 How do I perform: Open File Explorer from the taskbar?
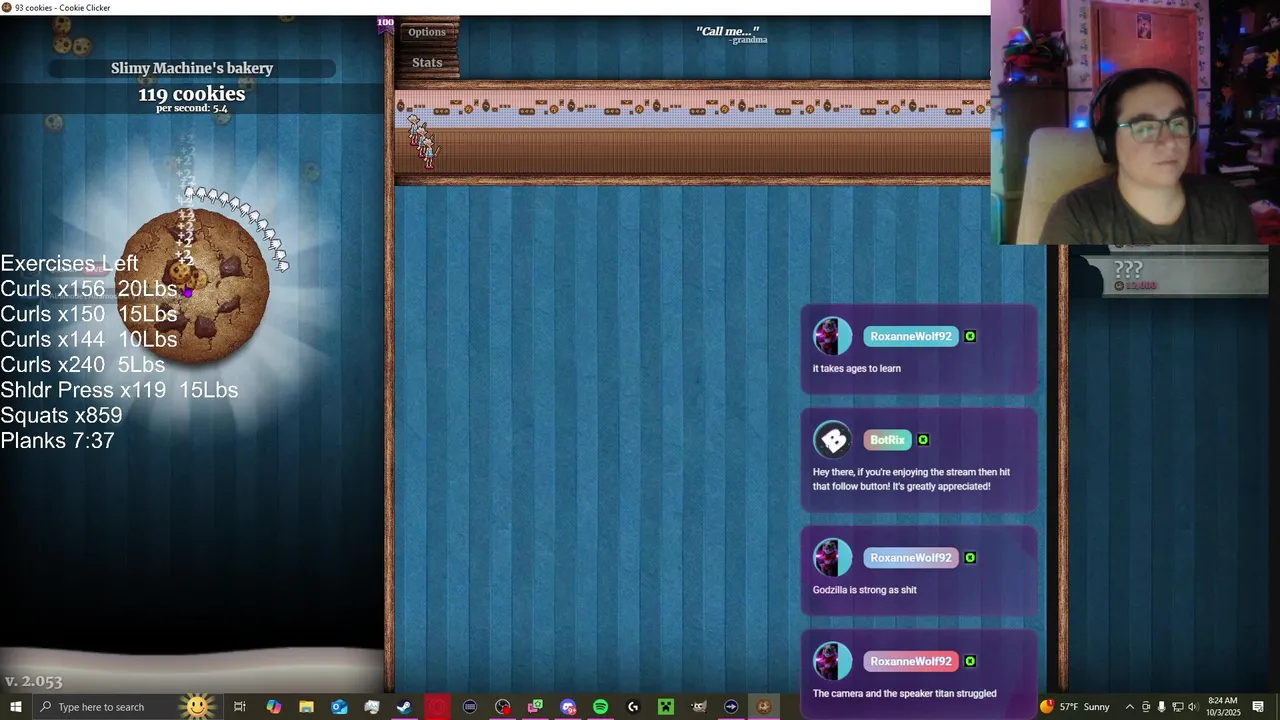[x=306, y=707]
